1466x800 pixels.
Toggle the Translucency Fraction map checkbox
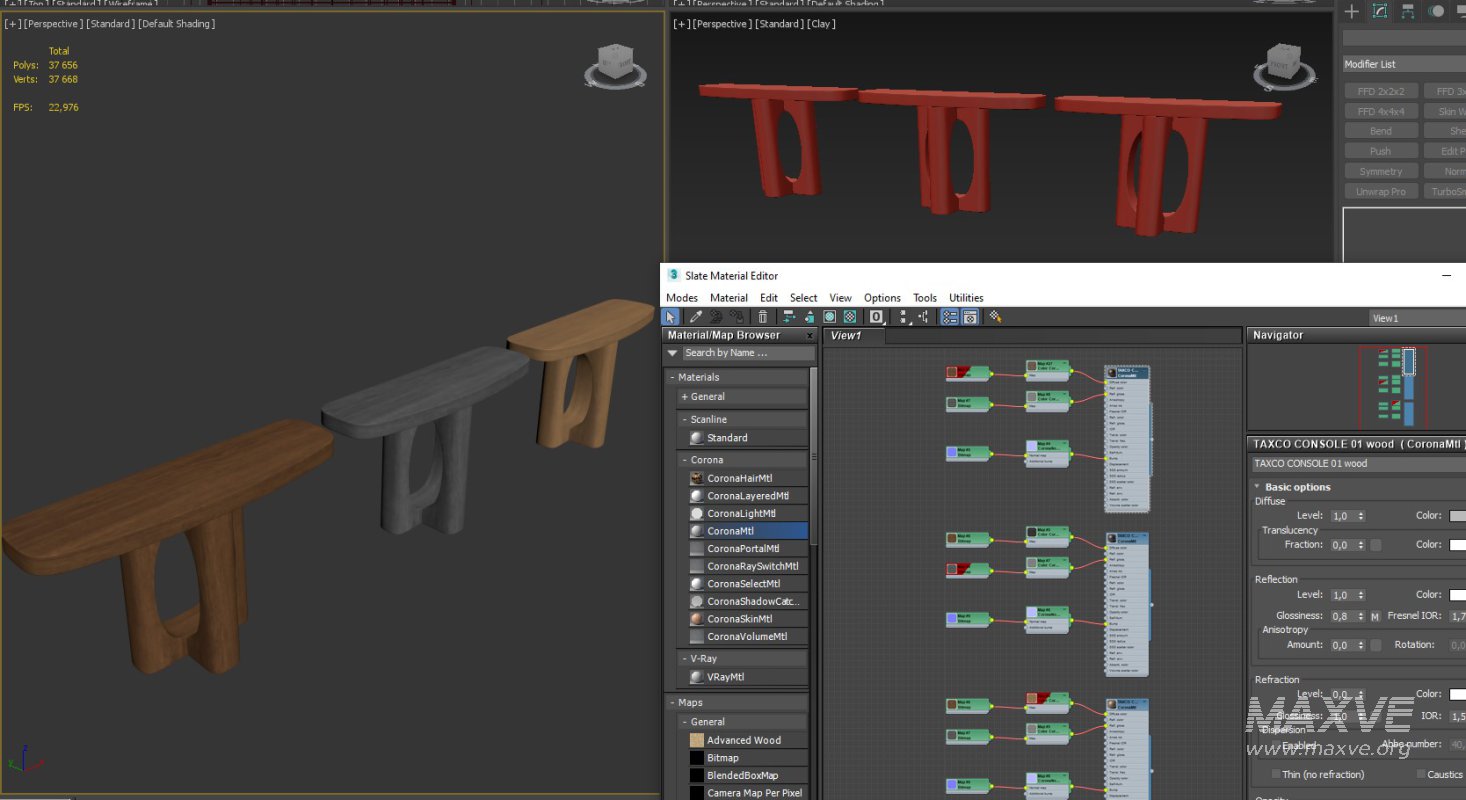(x=1376, y=545)
